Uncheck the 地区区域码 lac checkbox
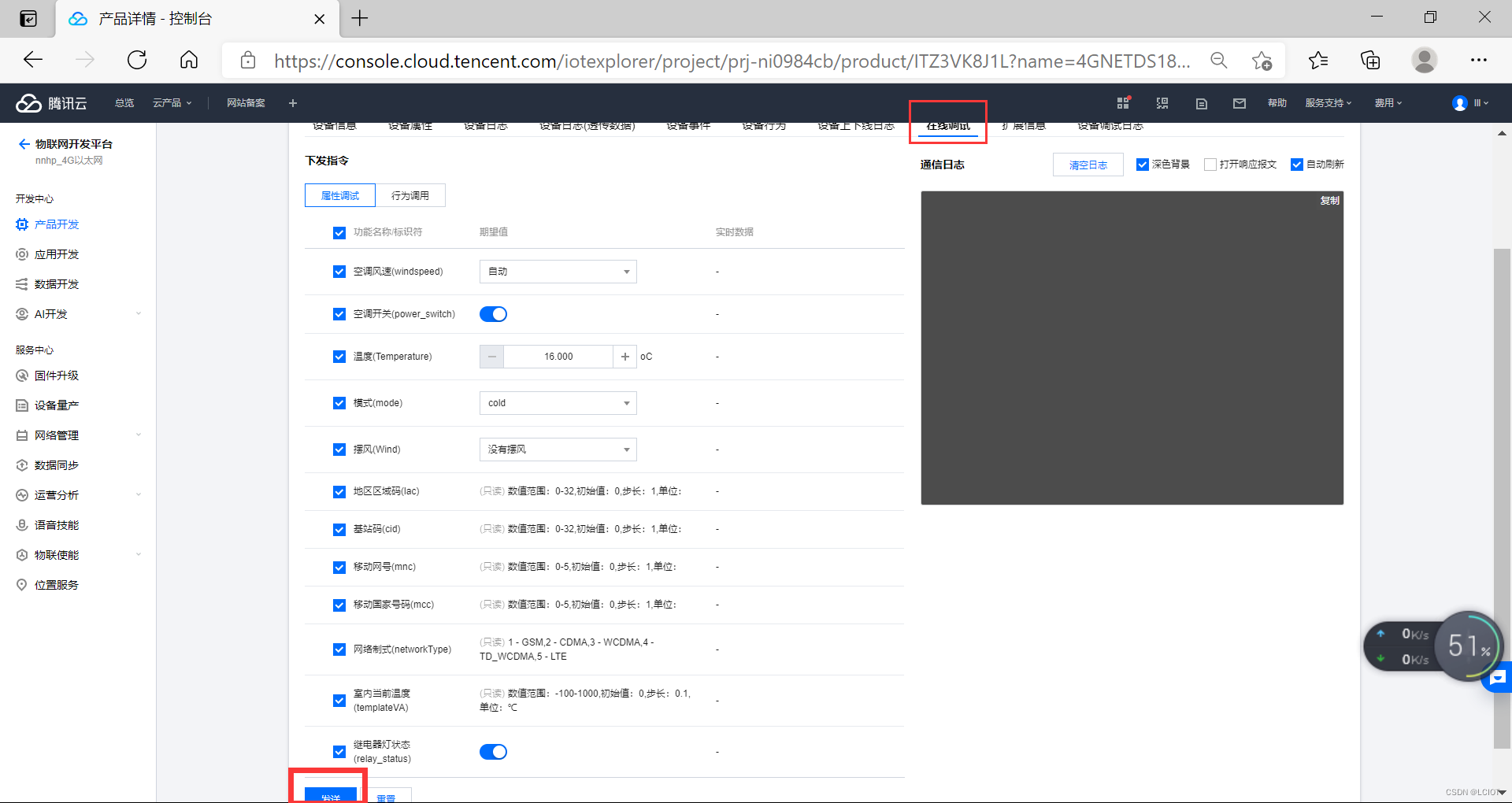 tap(339, 491)
